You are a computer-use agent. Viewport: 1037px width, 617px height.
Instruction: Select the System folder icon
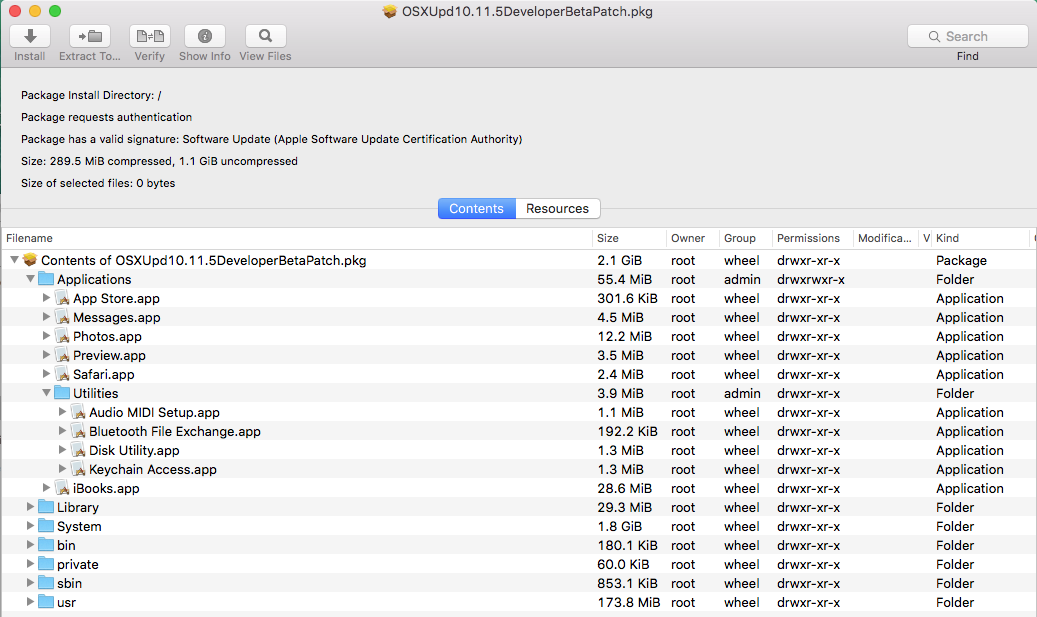click(x=46, y=526)
